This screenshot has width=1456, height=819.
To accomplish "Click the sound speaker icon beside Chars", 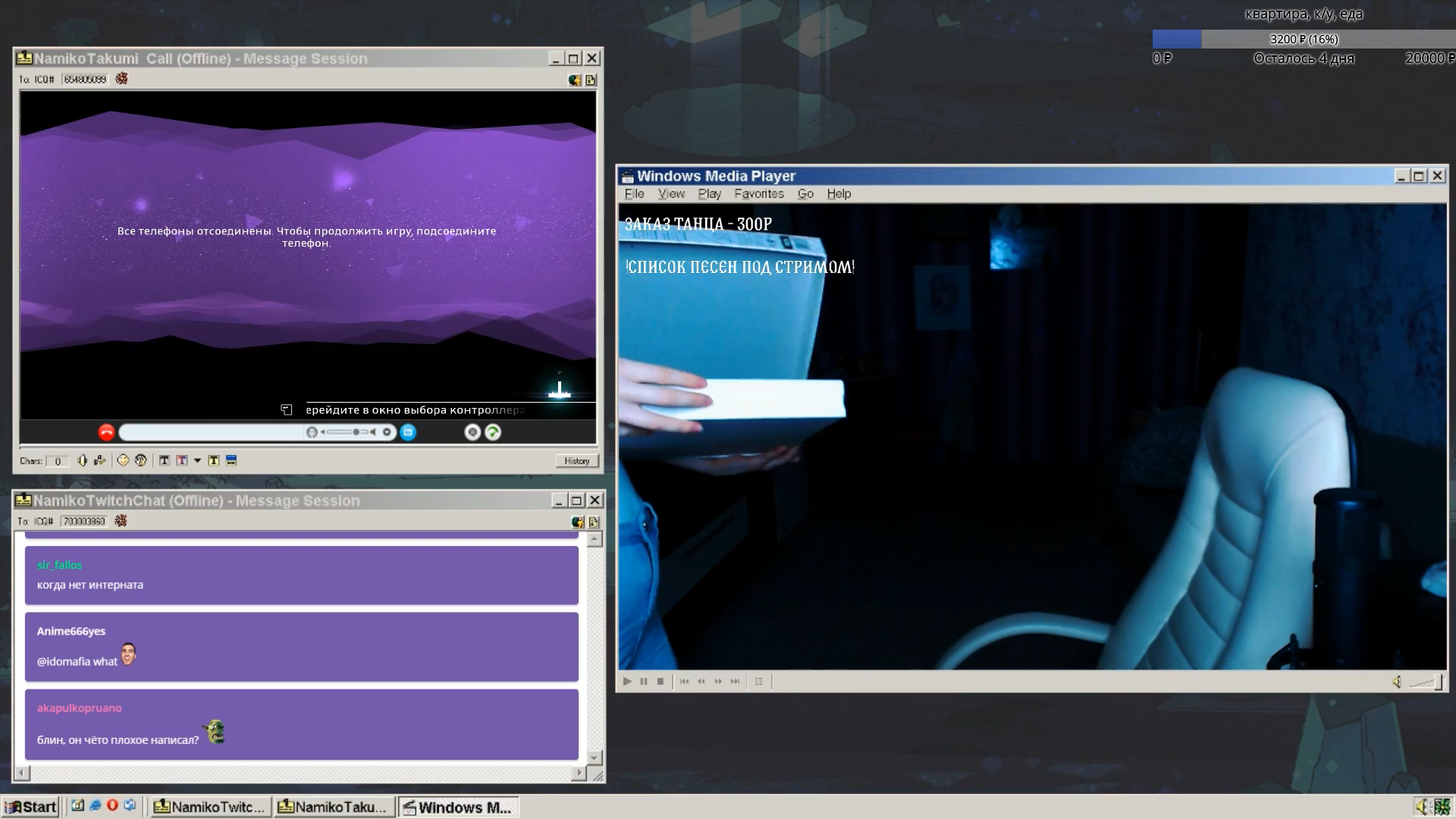I will click(x=82, y=460).
